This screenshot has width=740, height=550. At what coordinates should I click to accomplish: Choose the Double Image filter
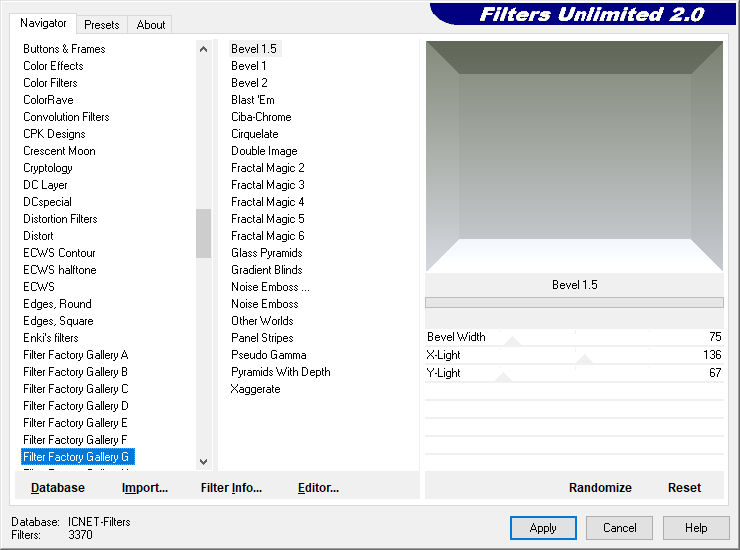pyautogui.click(x=264, y=151)
